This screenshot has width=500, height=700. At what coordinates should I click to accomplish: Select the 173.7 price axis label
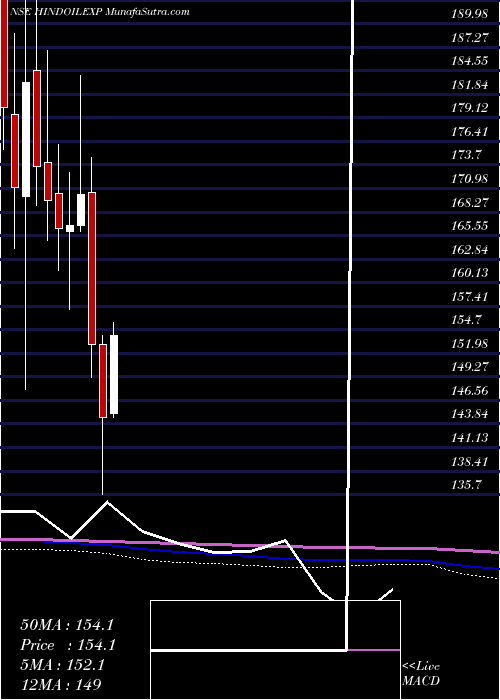point(467,156)
